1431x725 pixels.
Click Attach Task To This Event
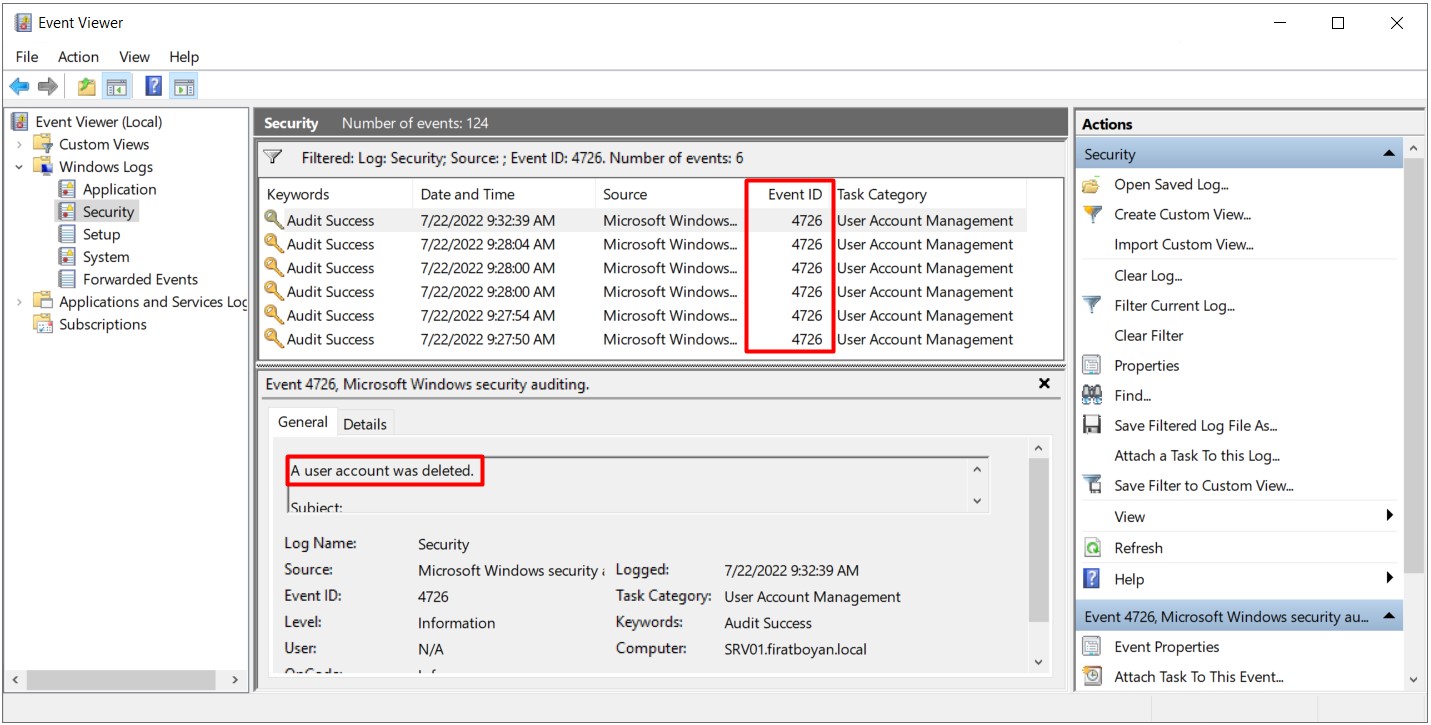1199,677
